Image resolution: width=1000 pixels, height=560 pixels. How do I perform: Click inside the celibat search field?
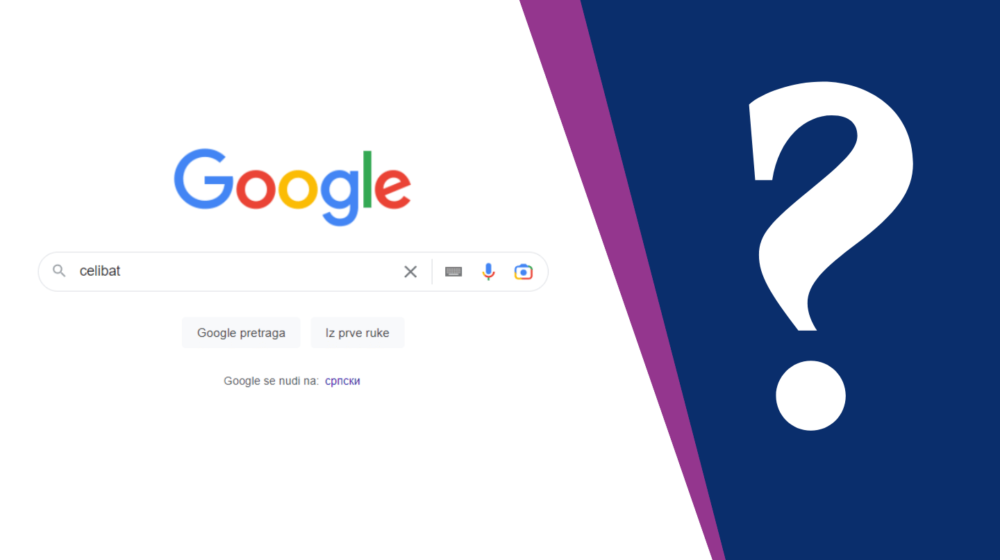236,272
